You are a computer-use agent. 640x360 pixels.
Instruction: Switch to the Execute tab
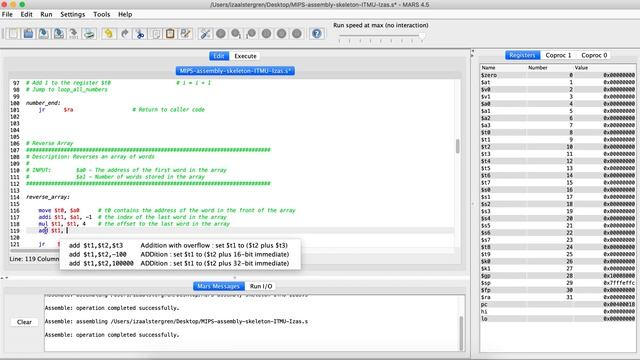point(245,56)
